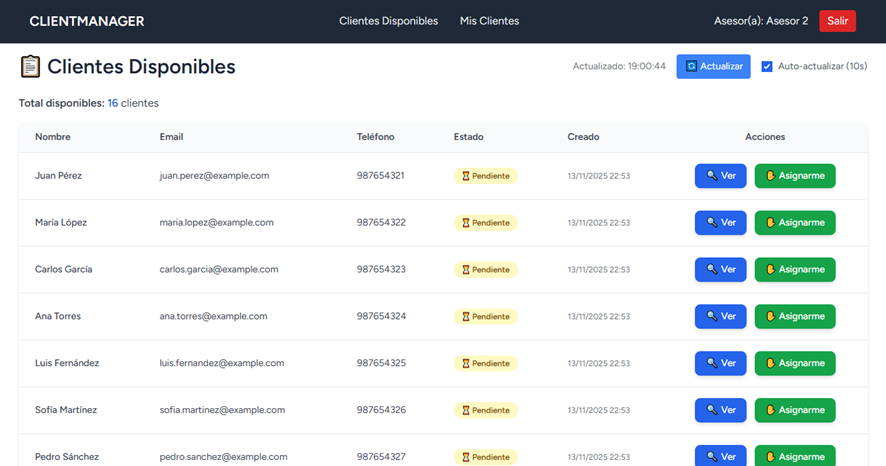
Task: Click the CLIENTMANAGER logo text
Action: click(87, 21)
